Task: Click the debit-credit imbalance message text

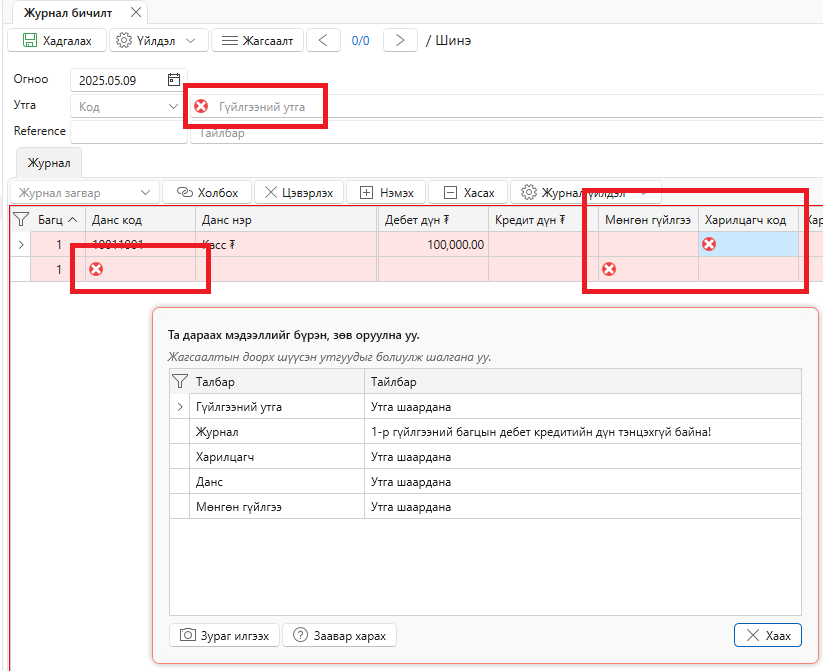Action: point(541,432)
